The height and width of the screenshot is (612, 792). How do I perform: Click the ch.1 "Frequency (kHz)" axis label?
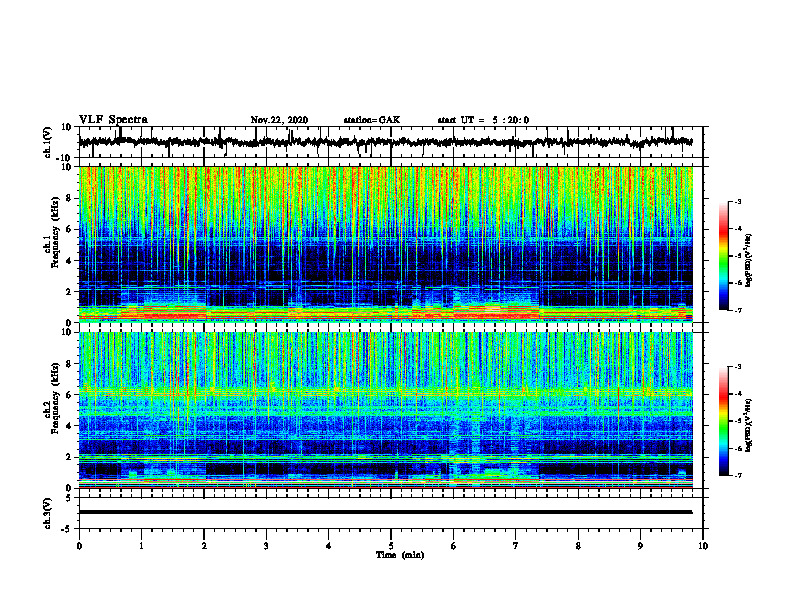pyautogui.click(x=56, y=232)
